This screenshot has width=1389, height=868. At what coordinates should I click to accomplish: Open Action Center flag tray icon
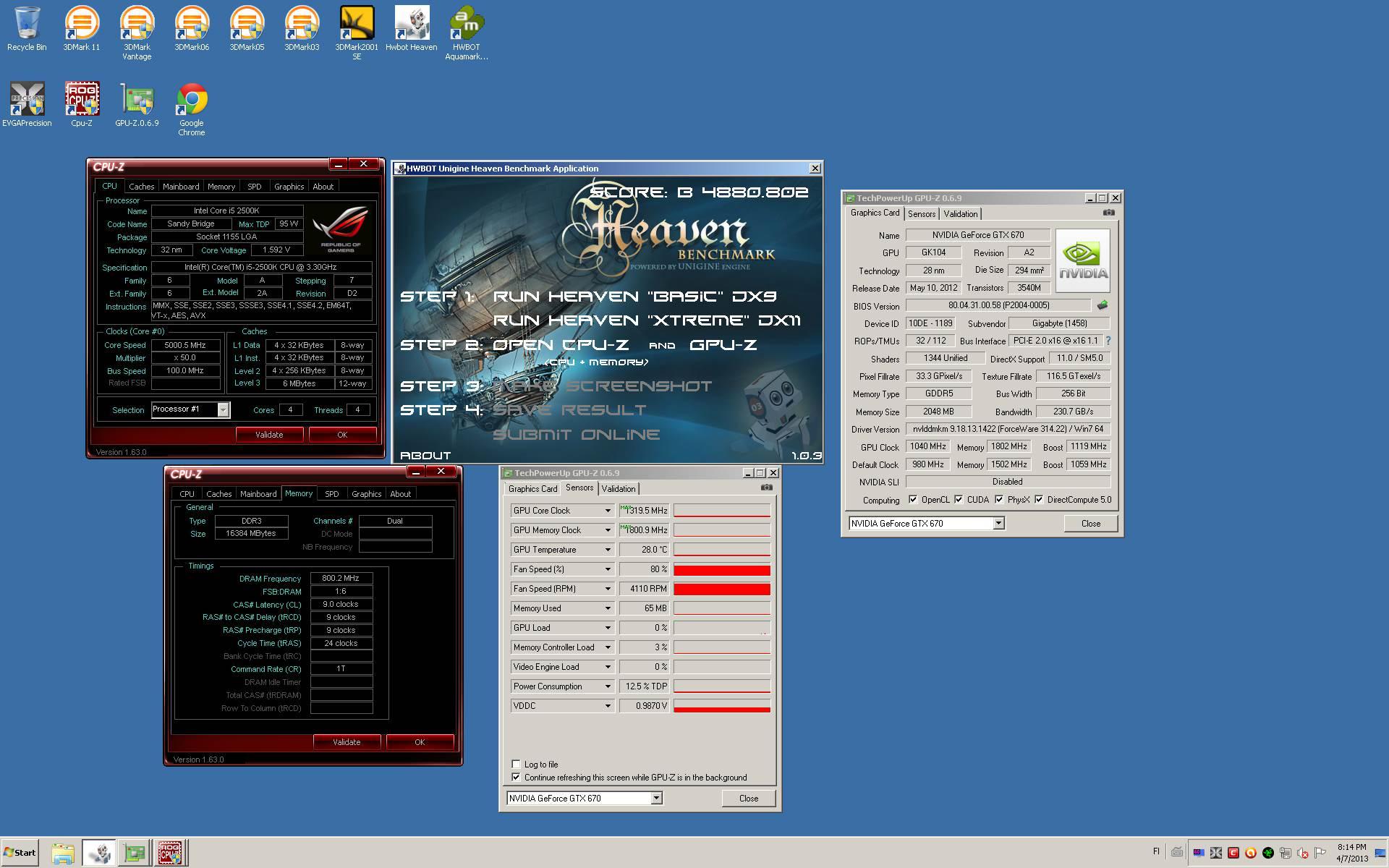point(1320,852)
